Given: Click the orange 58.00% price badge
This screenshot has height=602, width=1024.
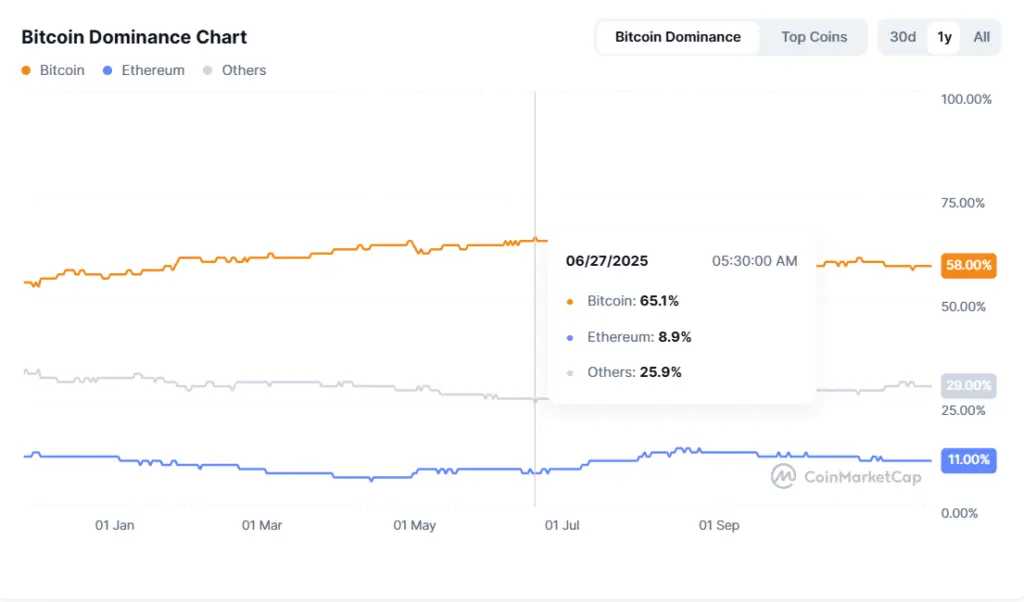Looking at the screenshot, I should tap(967, 266).
